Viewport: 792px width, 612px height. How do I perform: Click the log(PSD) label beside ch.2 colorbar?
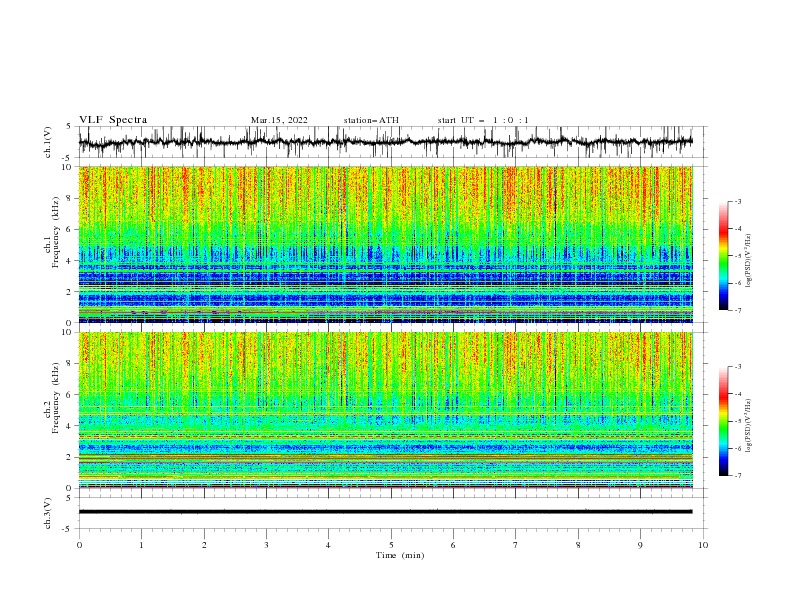click(749, 425)
